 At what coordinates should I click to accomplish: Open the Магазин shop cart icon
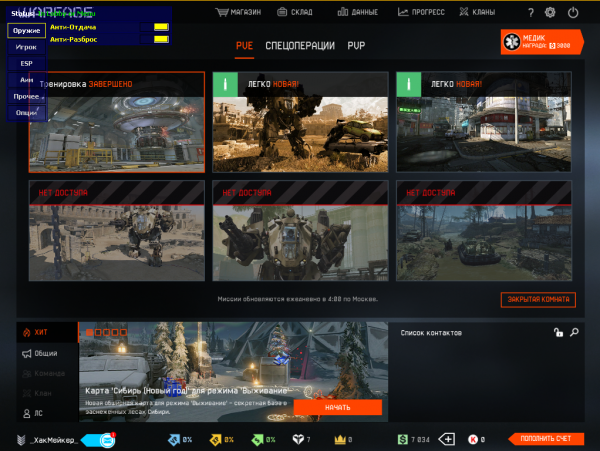(x=222, y=12)
